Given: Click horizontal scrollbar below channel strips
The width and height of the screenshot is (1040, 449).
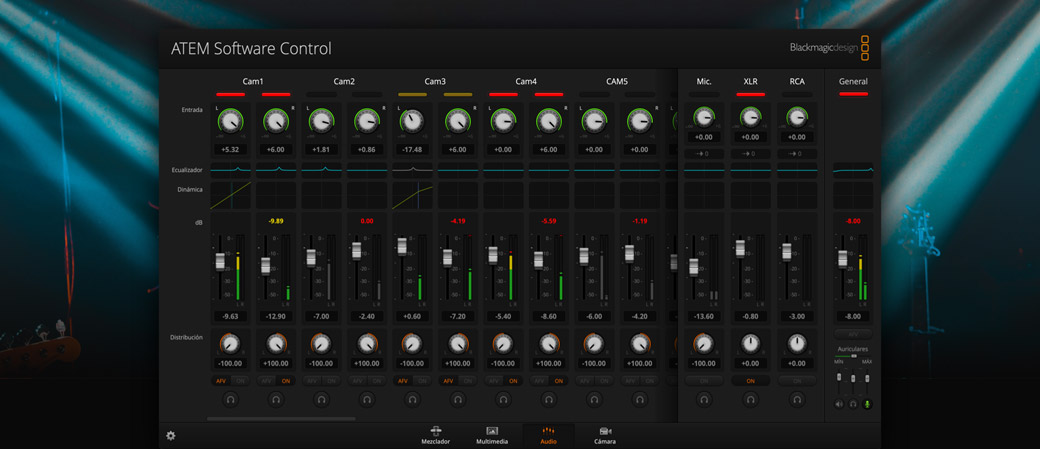Looking at the screenshot, I should (281, 419).
